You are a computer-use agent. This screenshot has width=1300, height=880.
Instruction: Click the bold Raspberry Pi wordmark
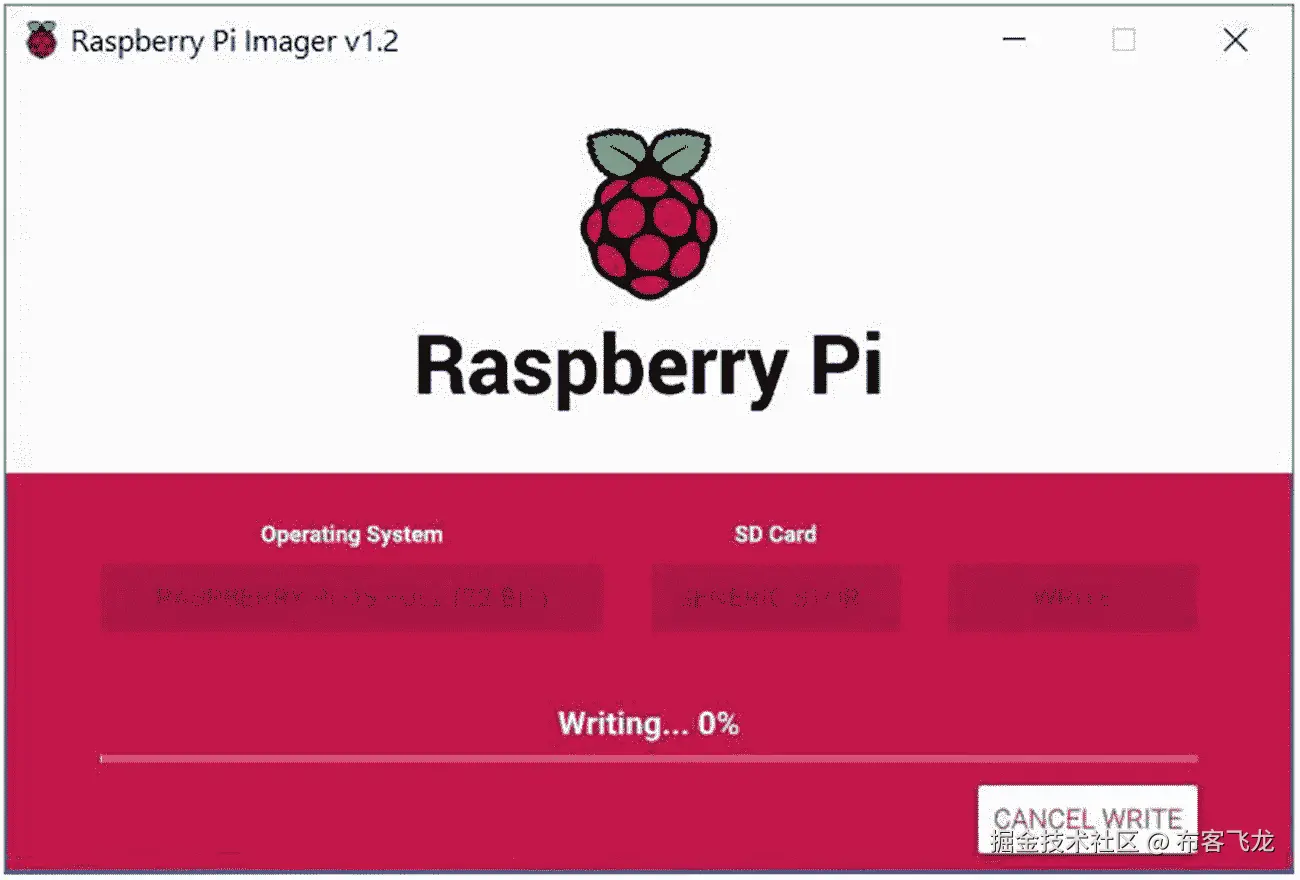point(649,367)
